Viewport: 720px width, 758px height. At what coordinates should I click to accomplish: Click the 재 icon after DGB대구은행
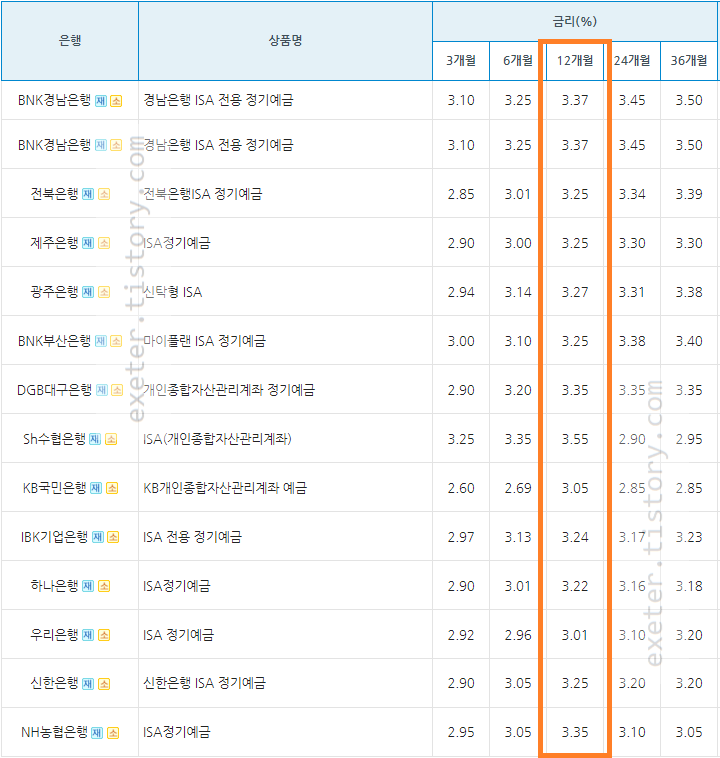(x=102, y=390)
